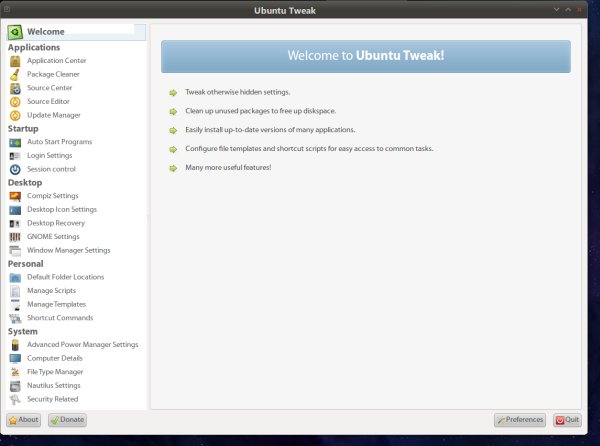600x446 pixels.
Task: Click the Applications category header
Action: click(x=34, y=47)
